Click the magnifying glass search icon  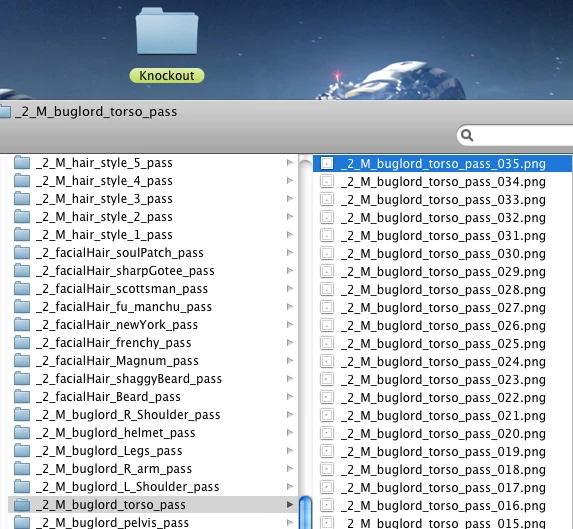coord(467,135)
